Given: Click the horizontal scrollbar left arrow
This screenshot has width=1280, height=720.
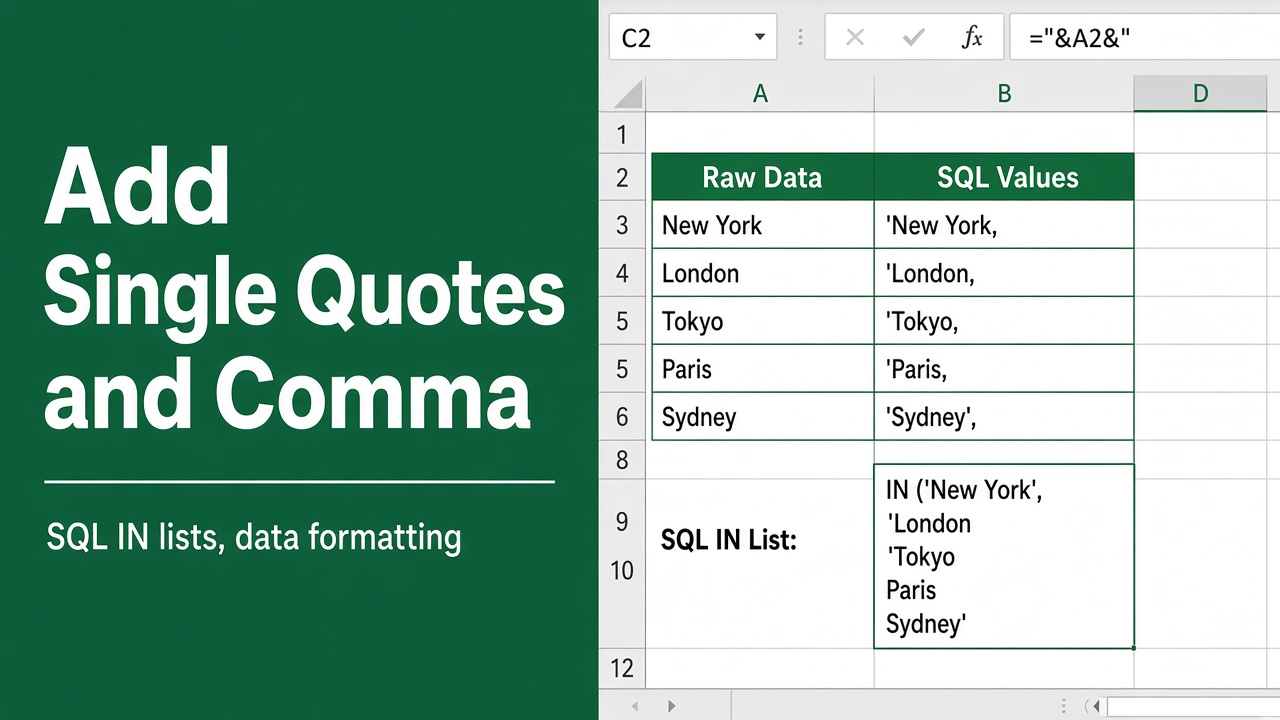Looking at the screenshot, I should pyautogui.click(x=1096, y=707).
